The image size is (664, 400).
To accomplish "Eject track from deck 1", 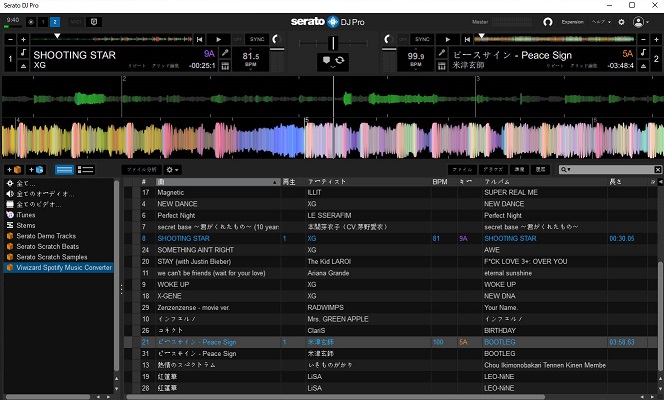I will coord(23,66).
